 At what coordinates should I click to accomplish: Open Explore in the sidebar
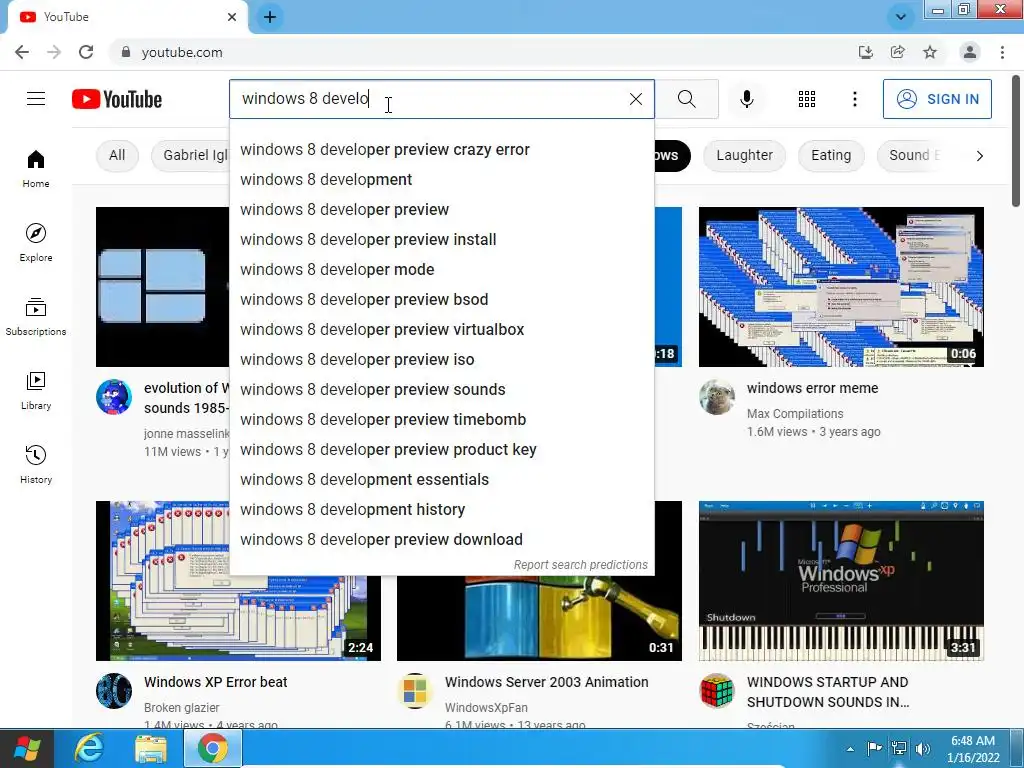36,243
